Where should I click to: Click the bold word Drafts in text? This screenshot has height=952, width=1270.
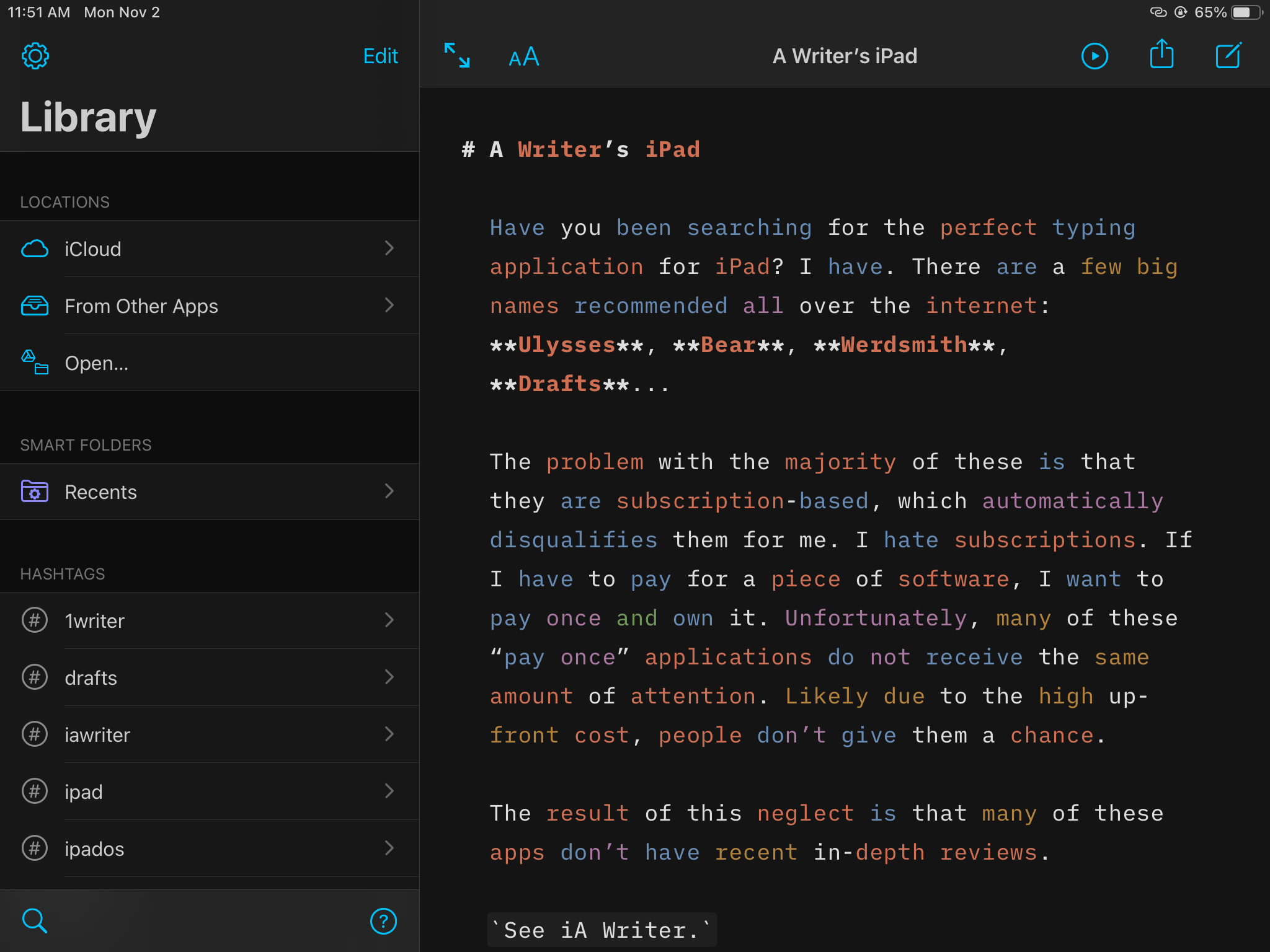pos(559,384)
